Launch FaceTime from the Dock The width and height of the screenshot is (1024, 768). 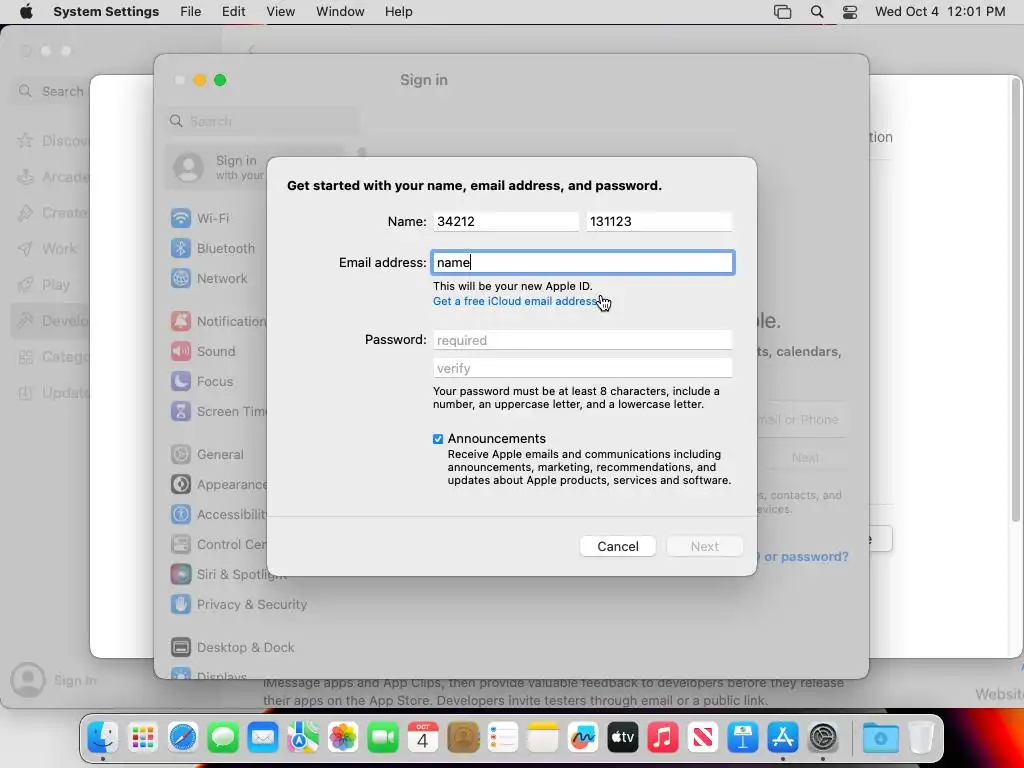click(383, 738)
